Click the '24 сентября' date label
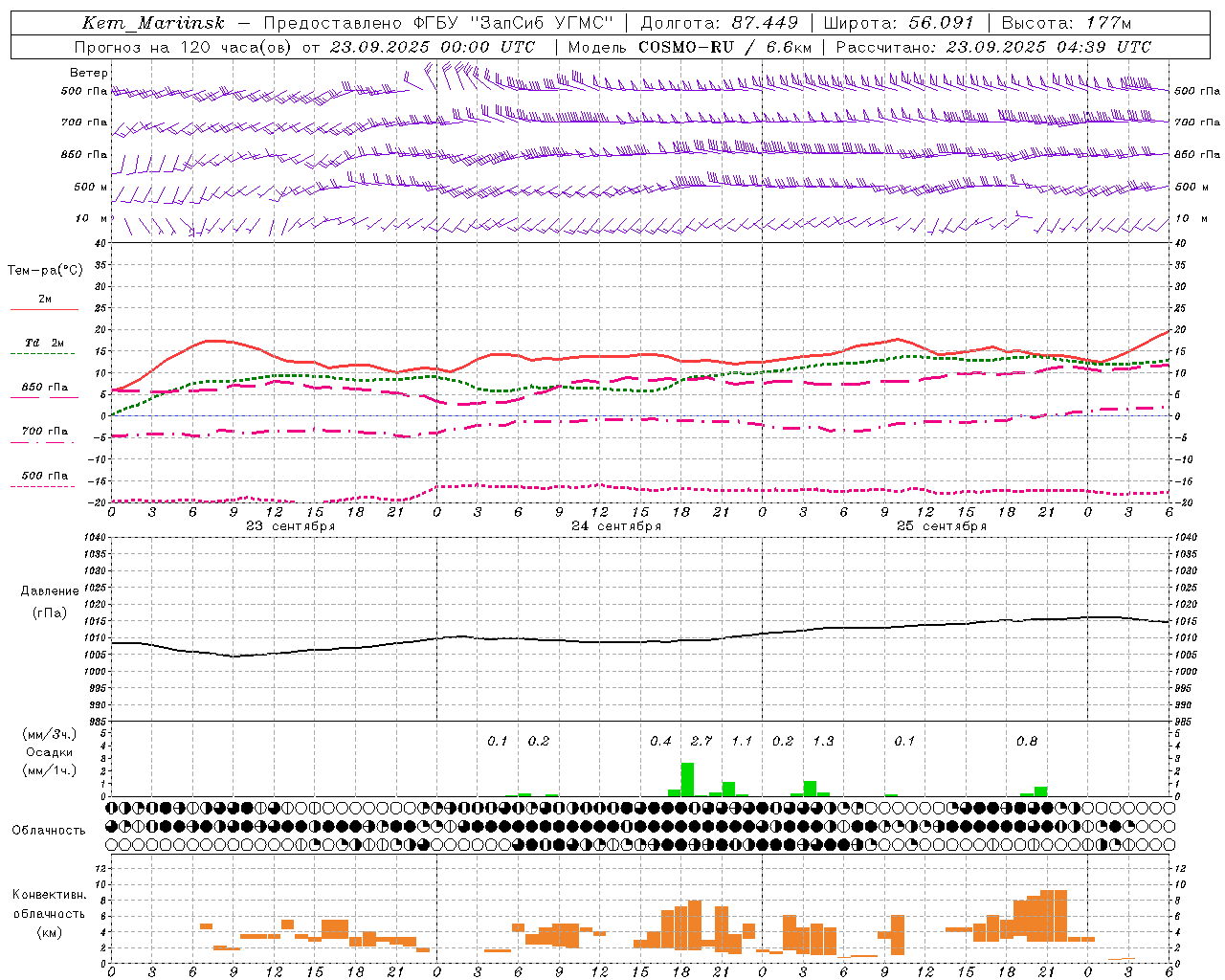This screenshot has width=1225, height=980. pos(616,526)
